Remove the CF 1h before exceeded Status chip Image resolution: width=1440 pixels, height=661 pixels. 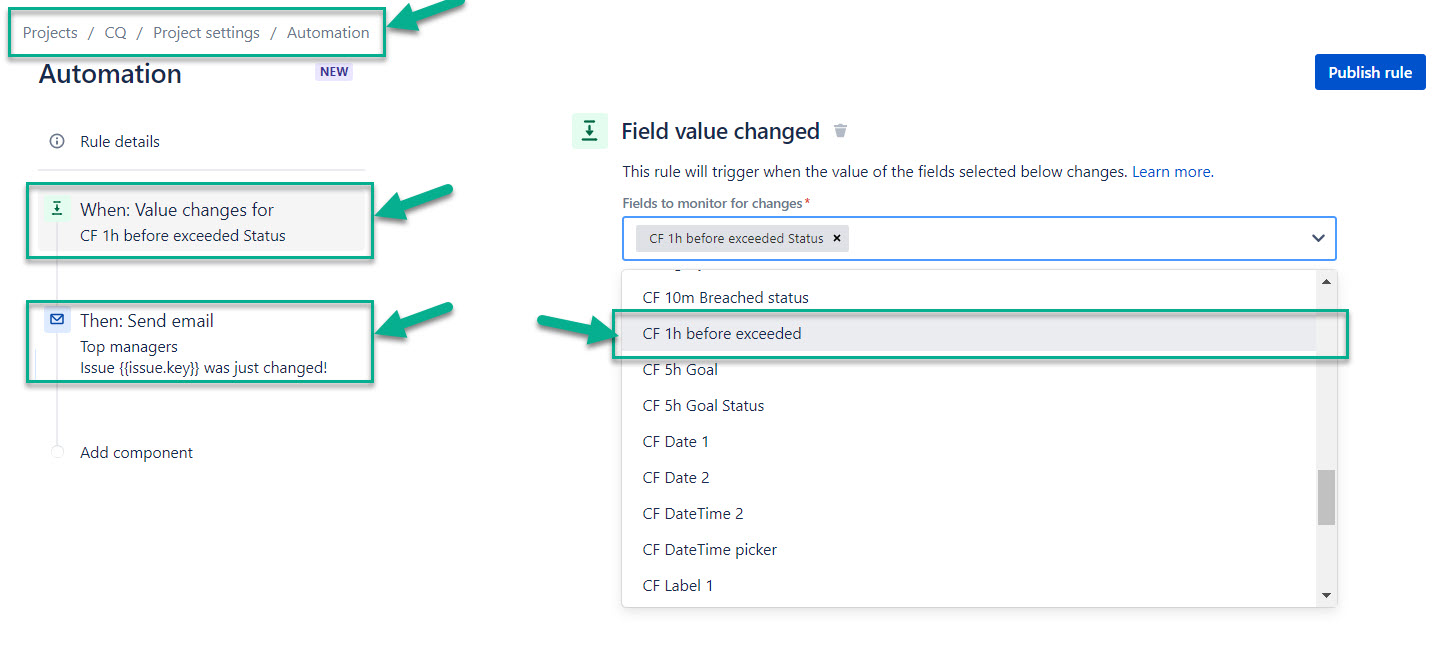tap(837, 238)
